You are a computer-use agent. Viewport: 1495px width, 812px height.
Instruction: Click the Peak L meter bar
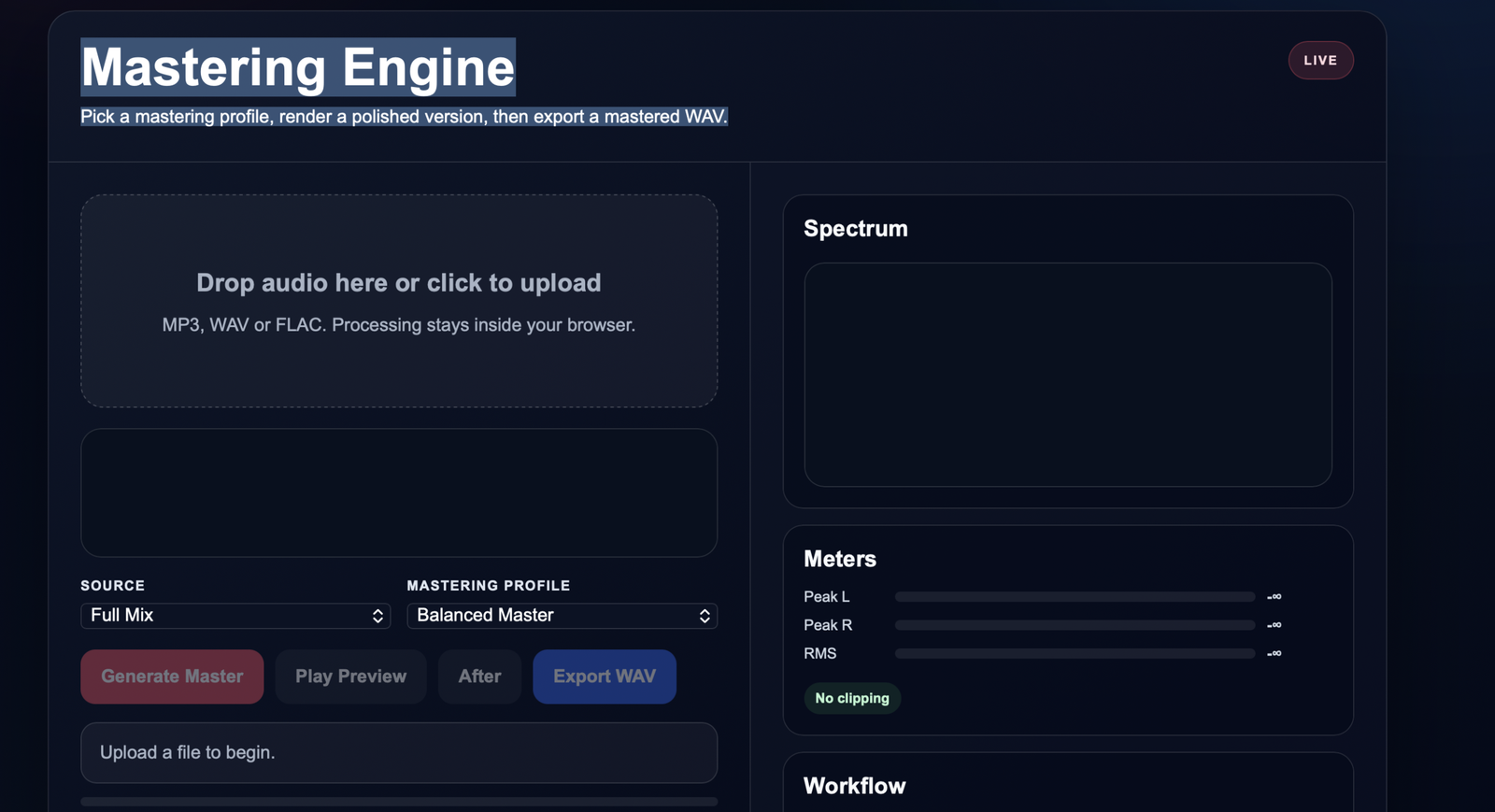tap(1075, 596)
